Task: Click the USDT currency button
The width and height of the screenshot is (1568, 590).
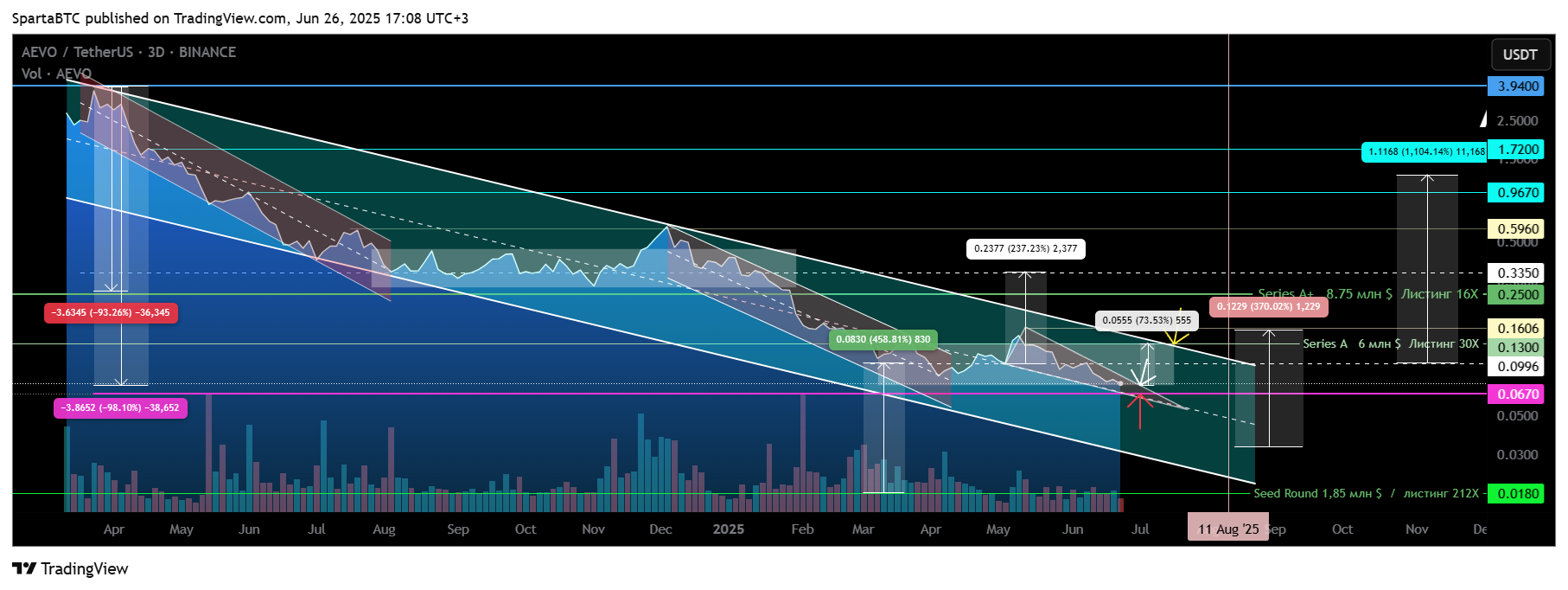Action: 1520,55
